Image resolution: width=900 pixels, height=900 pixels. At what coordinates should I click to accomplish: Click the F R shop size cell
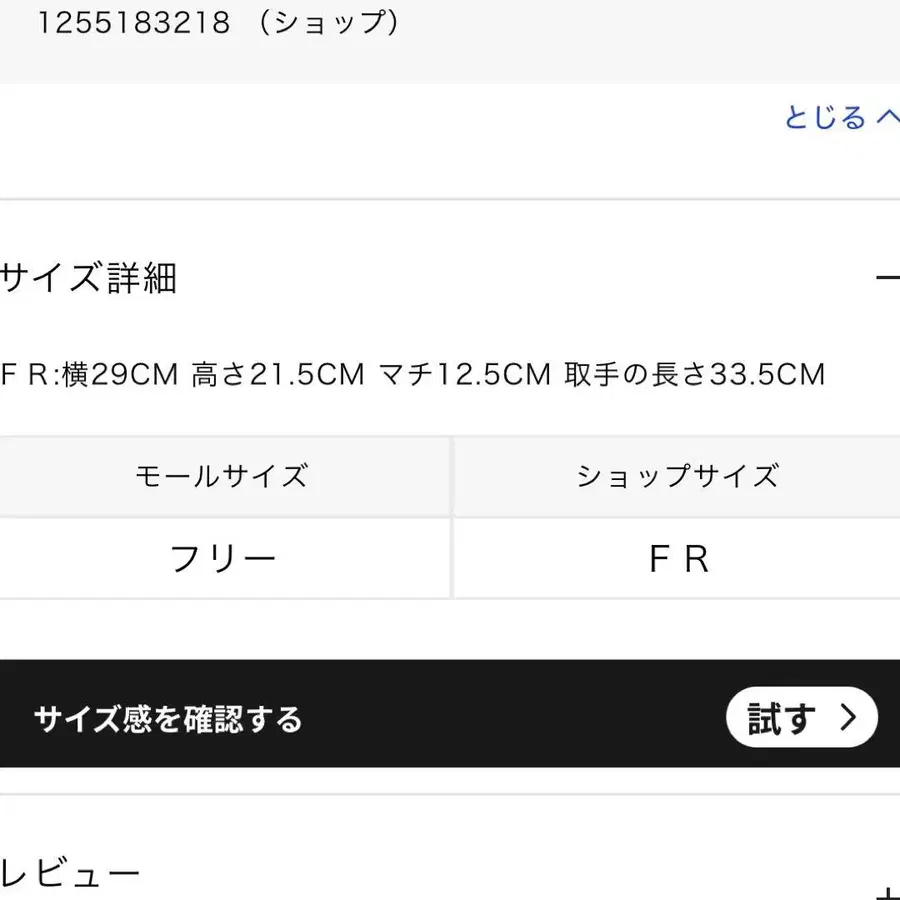(677, 560)
